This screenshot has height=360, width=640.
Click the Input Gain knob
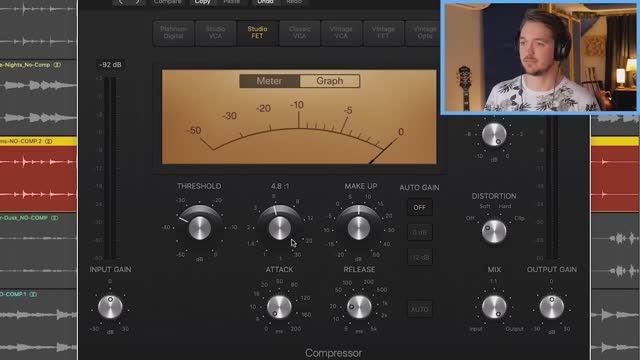(x=110, y=307)
